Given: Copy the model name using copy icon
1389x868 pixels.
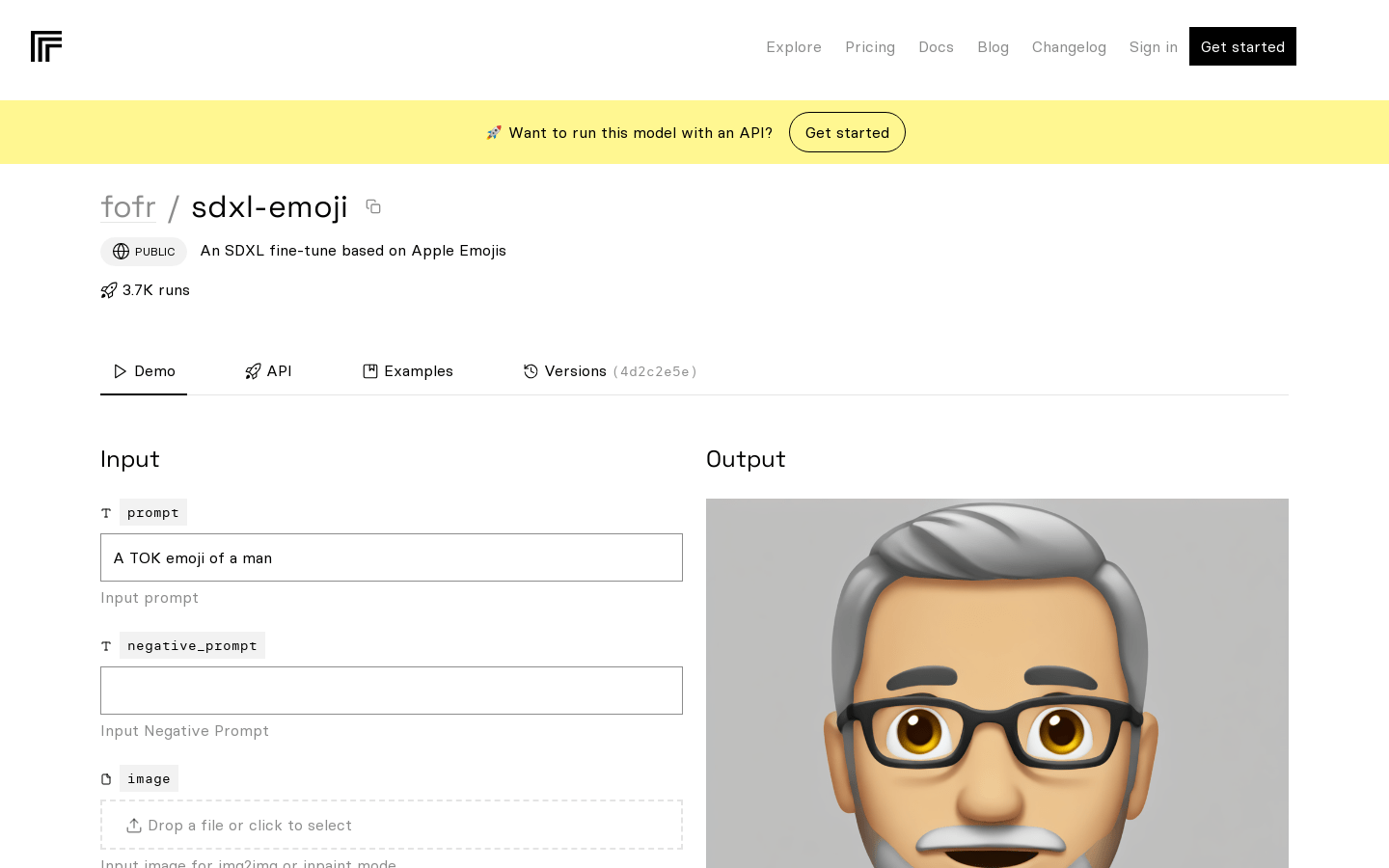Looking at the screenshot, I should 373,206.
